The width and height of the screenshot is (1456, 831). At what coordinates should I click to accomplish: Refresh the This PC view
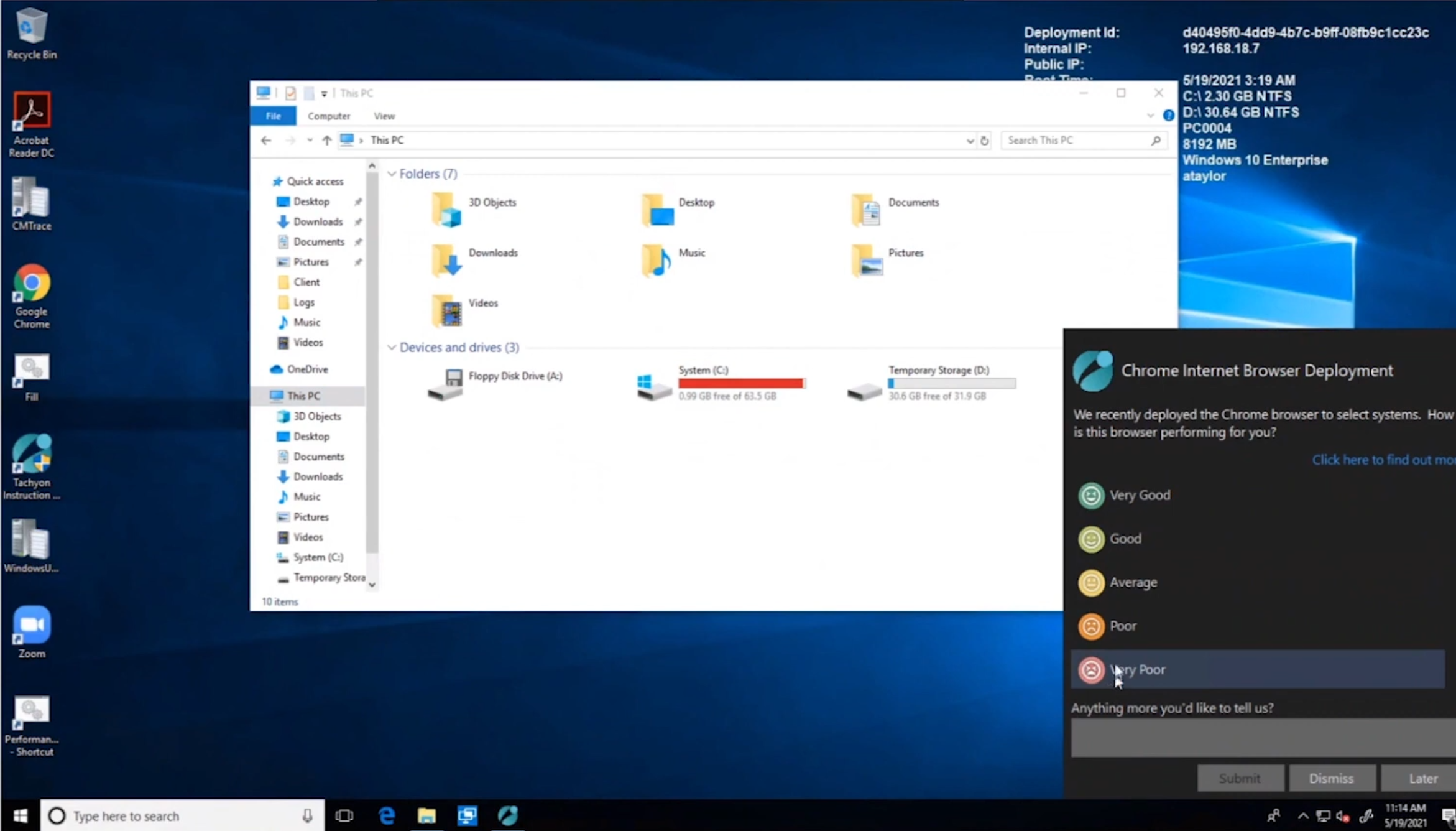[x=984, y=141]
